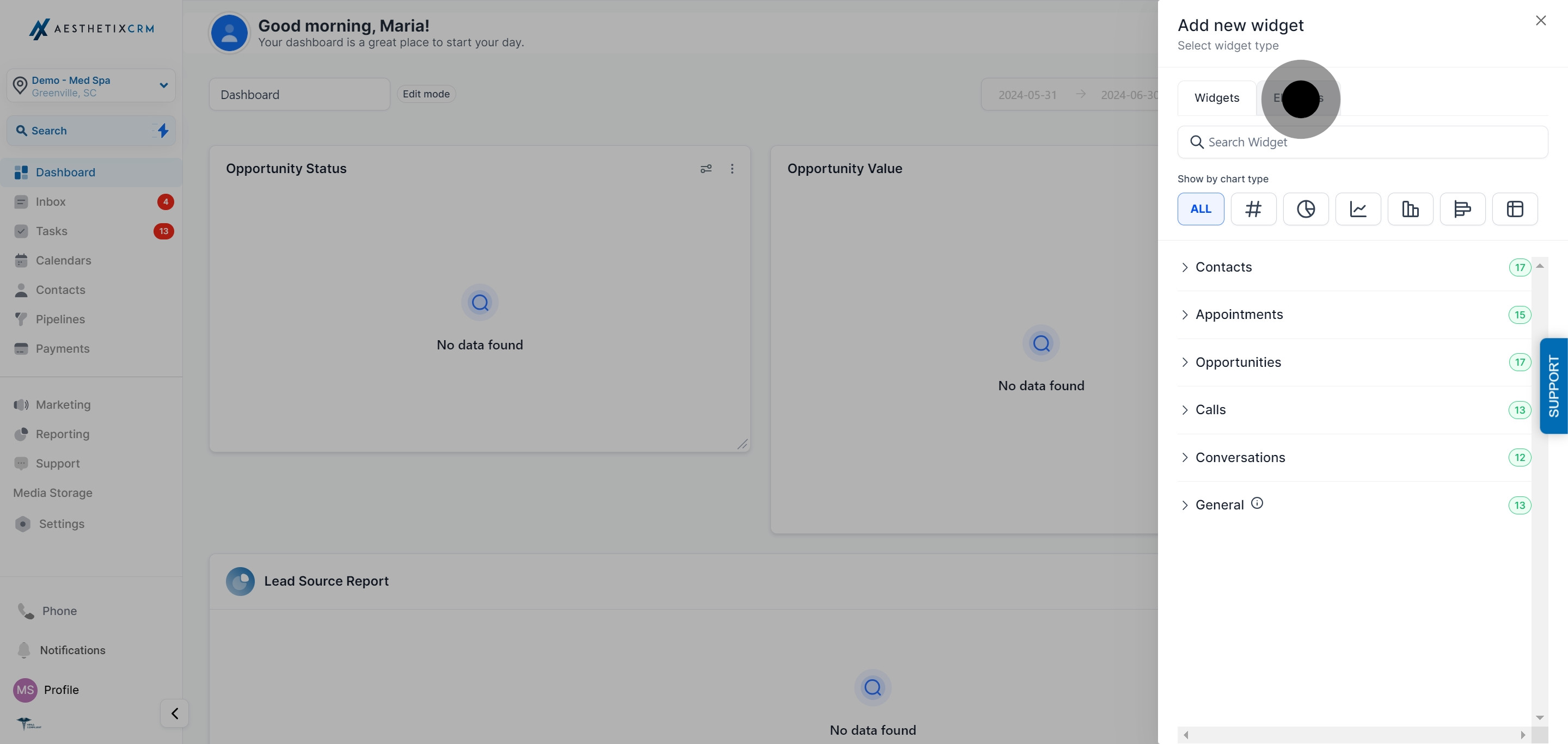The width and height of the screenshot is (1568, 744).
Task: Click the AesthetixCRM logo
Action: (91, 29)
